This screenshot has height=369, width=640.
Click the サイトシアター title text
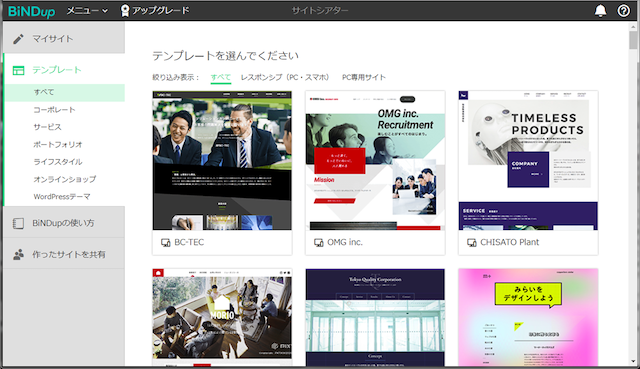pos(320,11)
